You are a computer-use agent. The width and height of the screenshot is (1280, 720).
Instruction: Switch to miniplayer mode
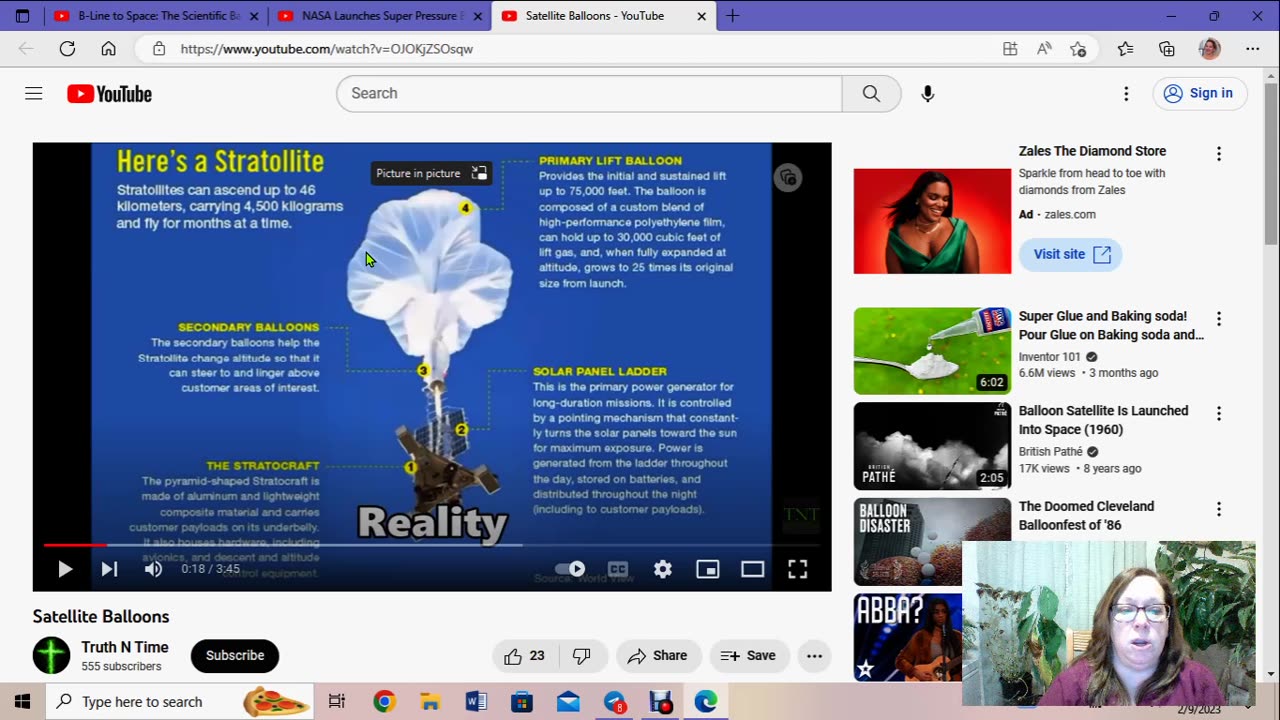(x=708, y=569)
